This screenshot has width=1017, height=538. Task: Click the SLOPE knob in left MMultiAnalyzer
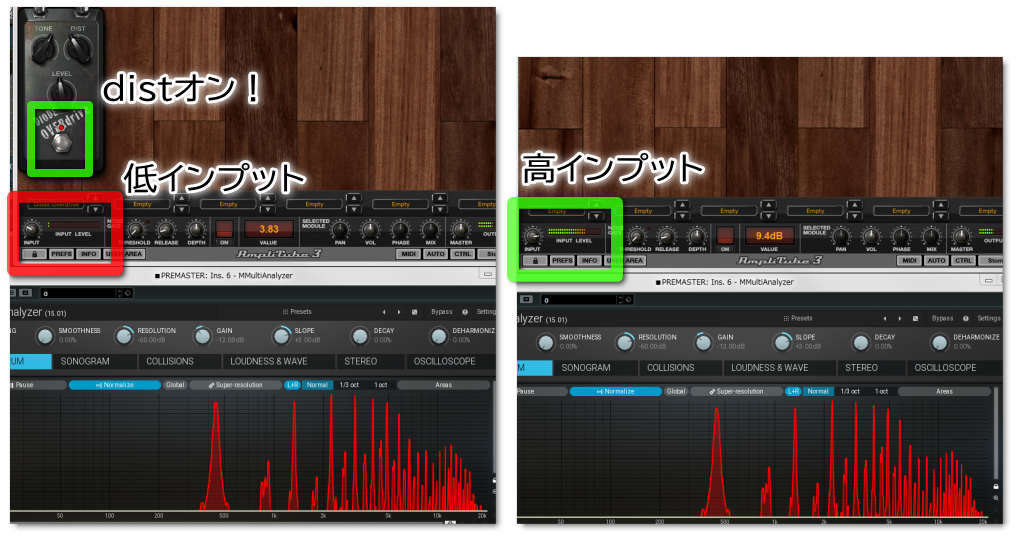tap(281, 336)
